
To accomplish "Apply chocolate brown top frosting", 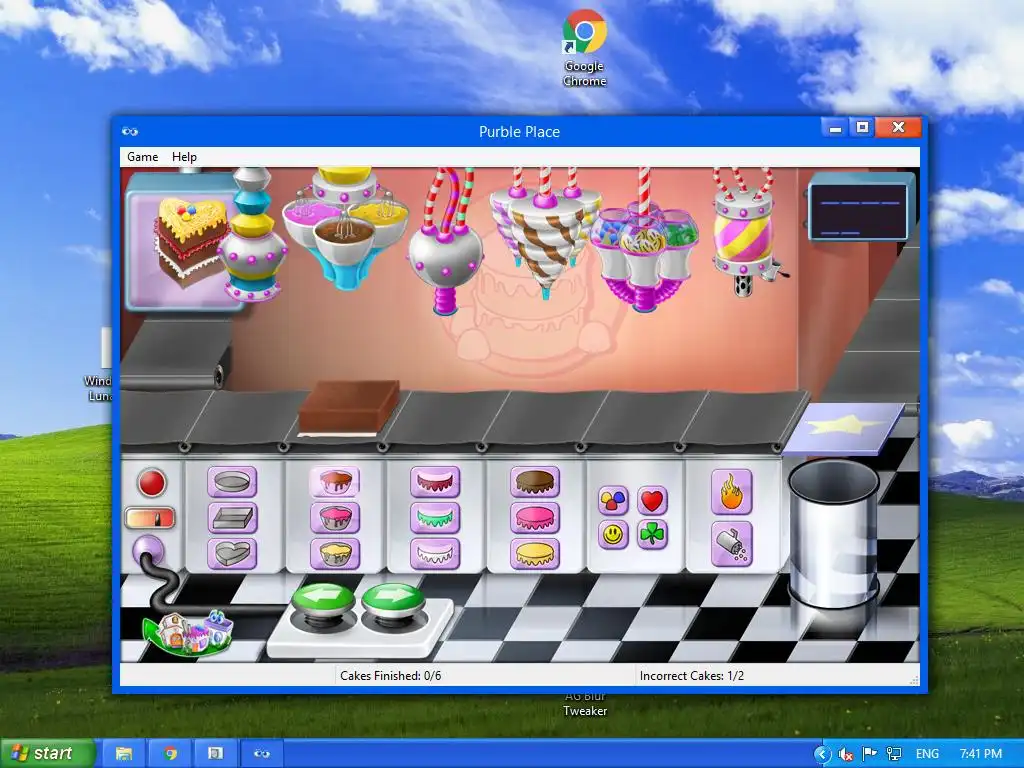I will click(535, 483).
